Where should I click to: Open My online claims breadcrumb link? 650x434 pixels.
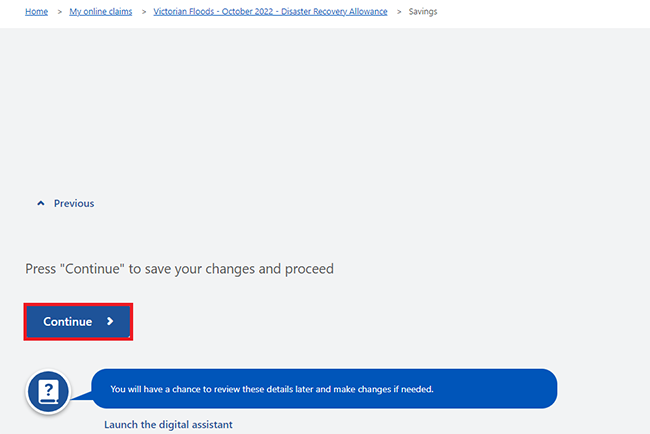(101, 12)
